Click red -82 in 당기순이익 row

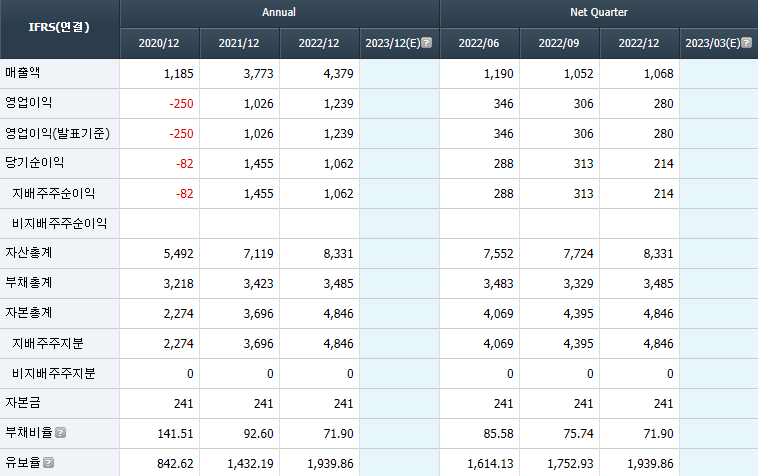point(184,163)
